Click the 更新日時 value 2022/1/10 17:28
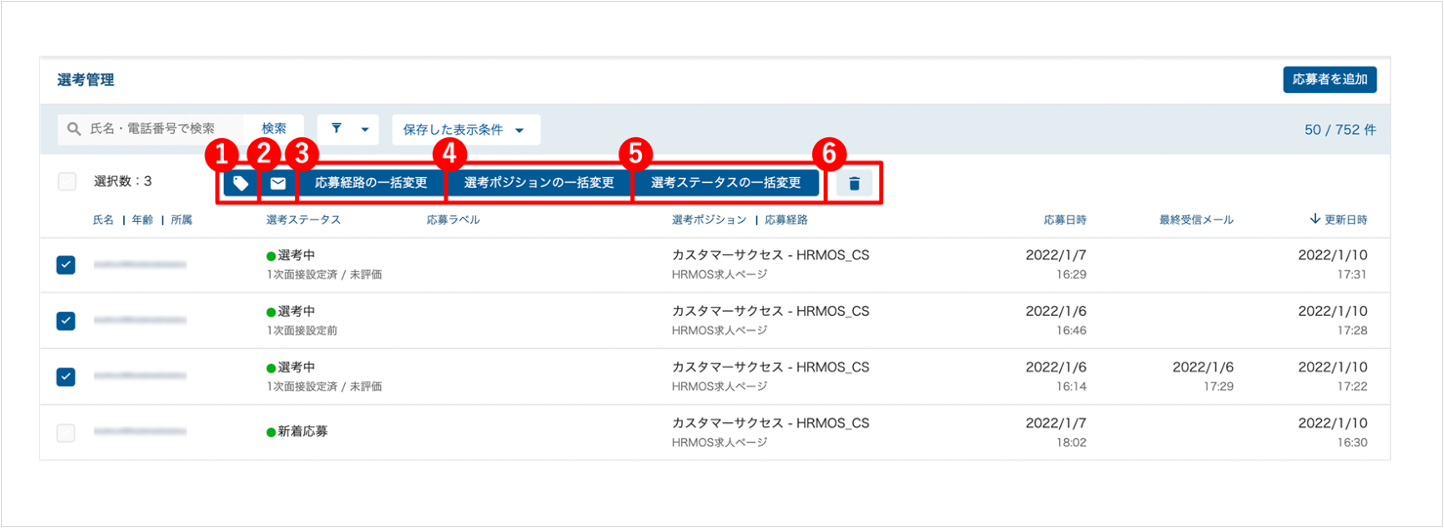This screenshot has height=528, width=1444. coord(1332,320)
